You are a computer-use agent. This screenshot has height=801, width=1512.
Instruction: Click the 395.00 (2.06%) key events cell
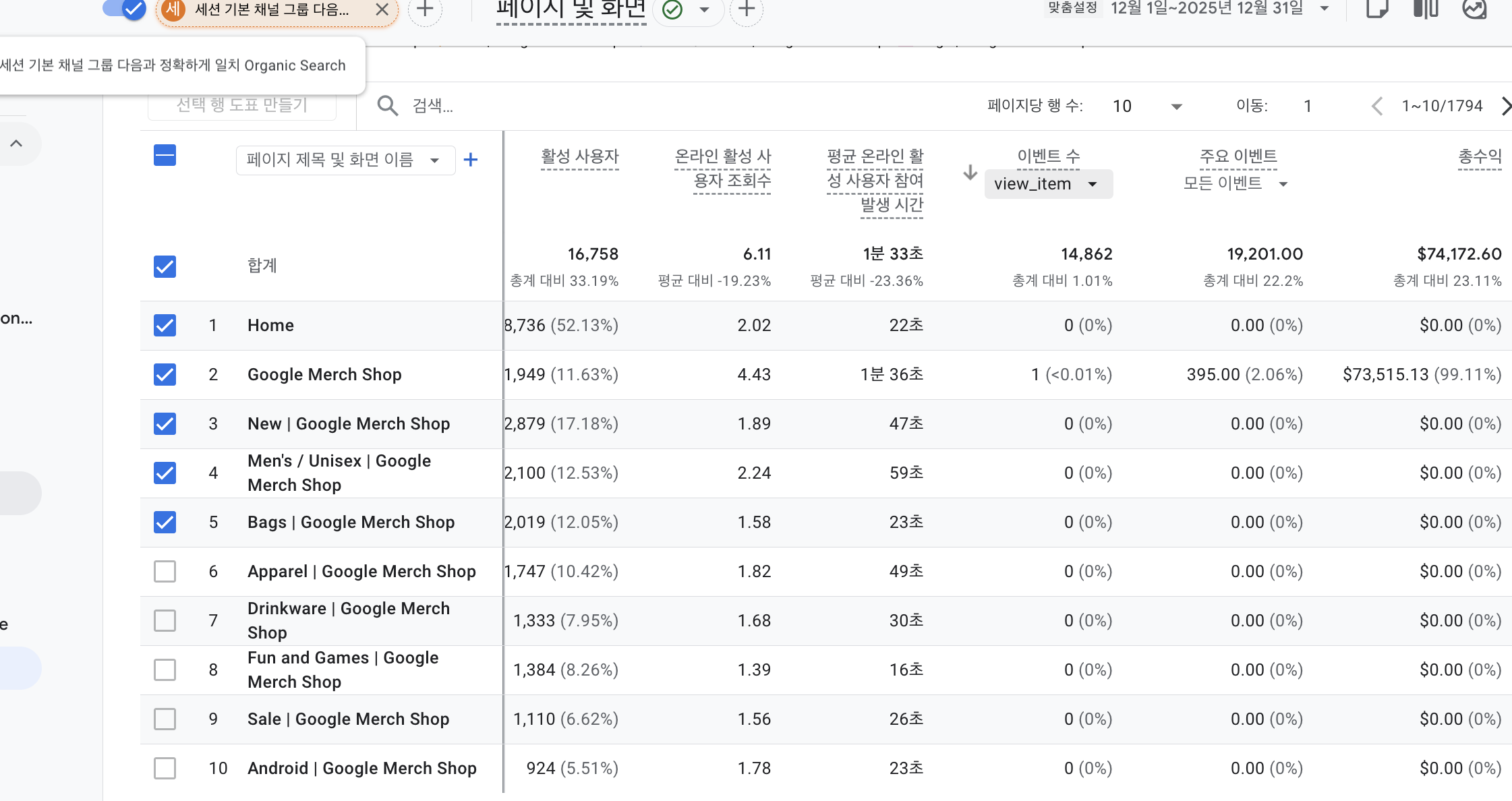1245,374
